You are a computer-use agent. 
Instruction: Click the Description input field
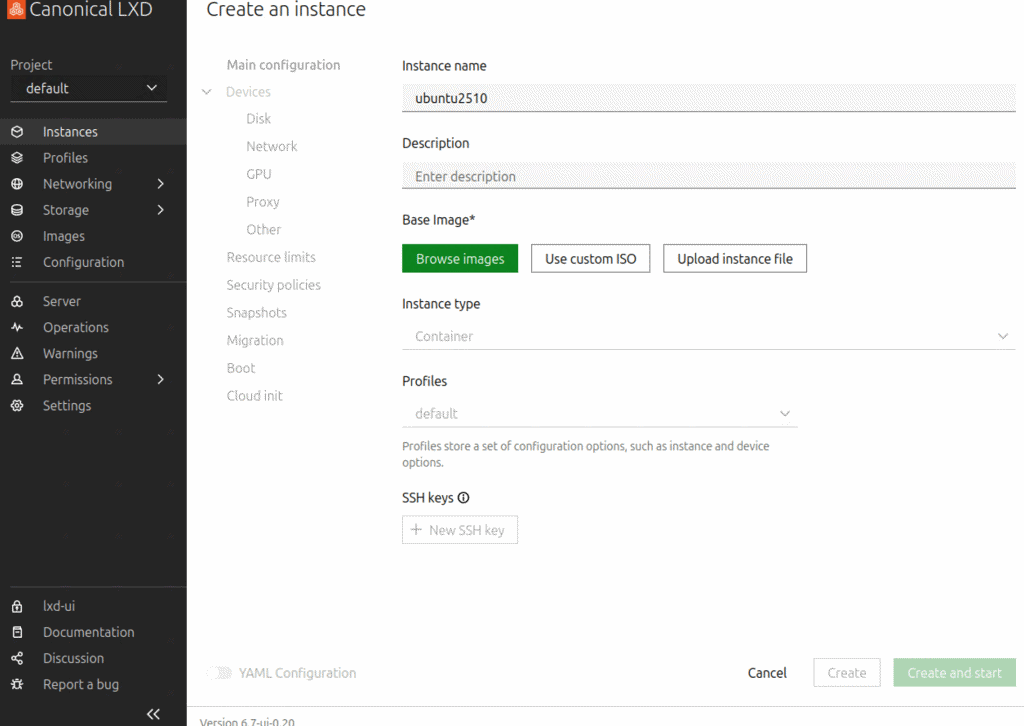click(x=708, y=176)
